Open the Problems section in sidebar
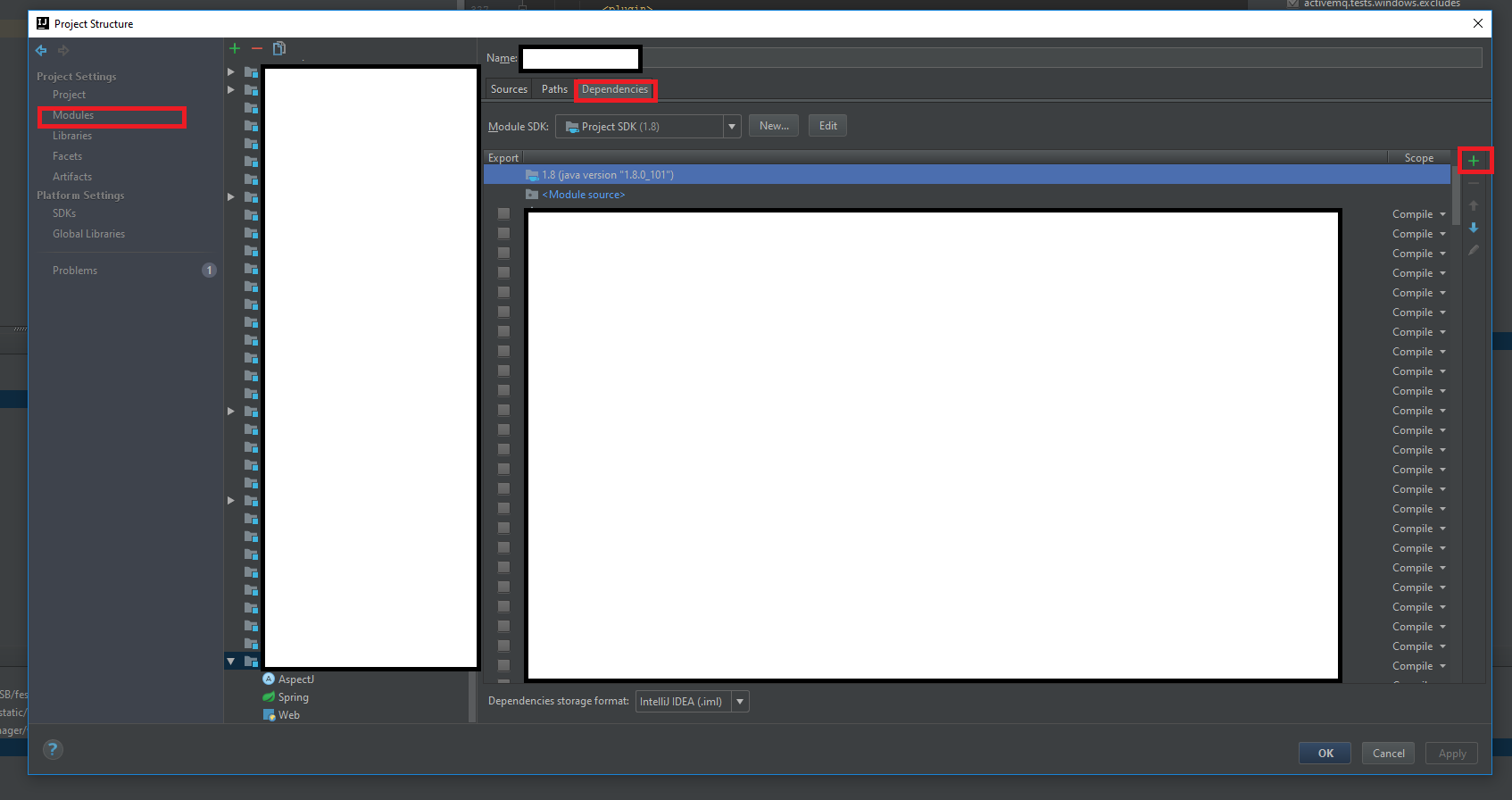The width and height of the screenshot is (1512, 800). pos(75,271)
